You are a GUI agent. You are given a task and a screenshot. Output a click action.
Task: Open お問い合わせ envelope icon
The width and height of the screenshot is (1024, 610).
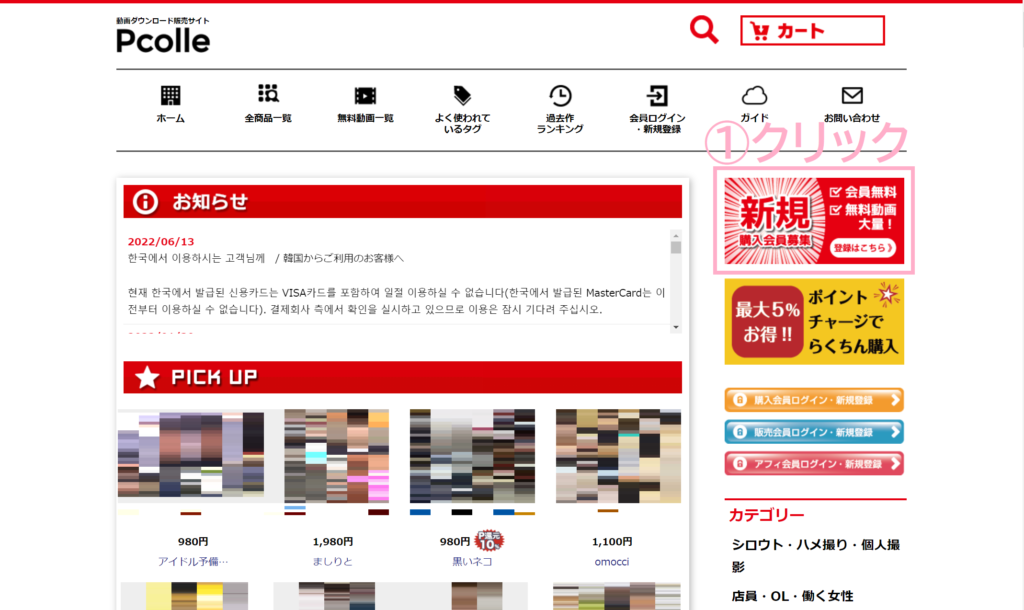coord(852,96)
